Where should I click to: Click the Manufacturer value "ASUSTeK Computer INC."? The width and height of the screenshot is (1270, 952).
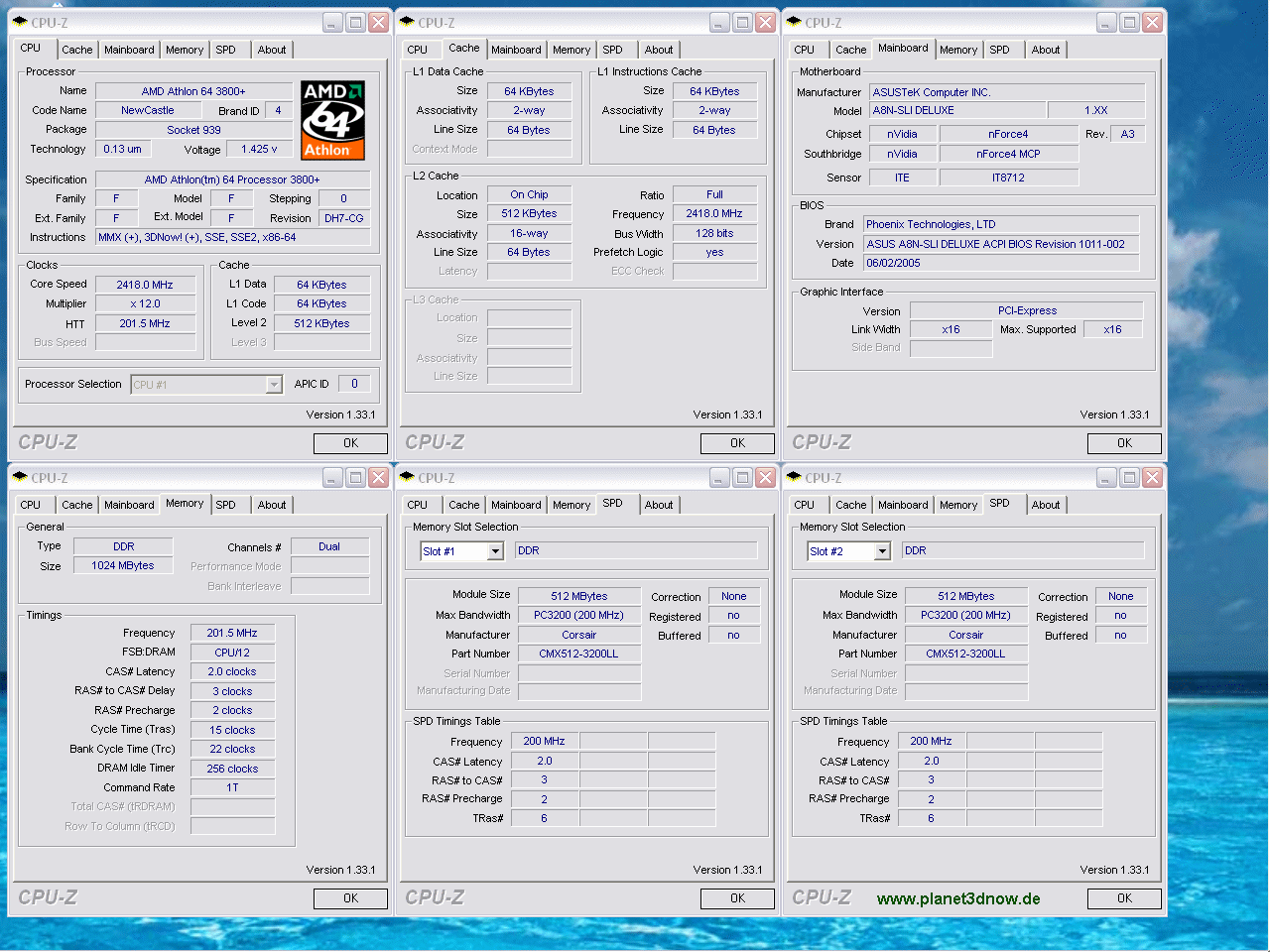(1007, 92)
